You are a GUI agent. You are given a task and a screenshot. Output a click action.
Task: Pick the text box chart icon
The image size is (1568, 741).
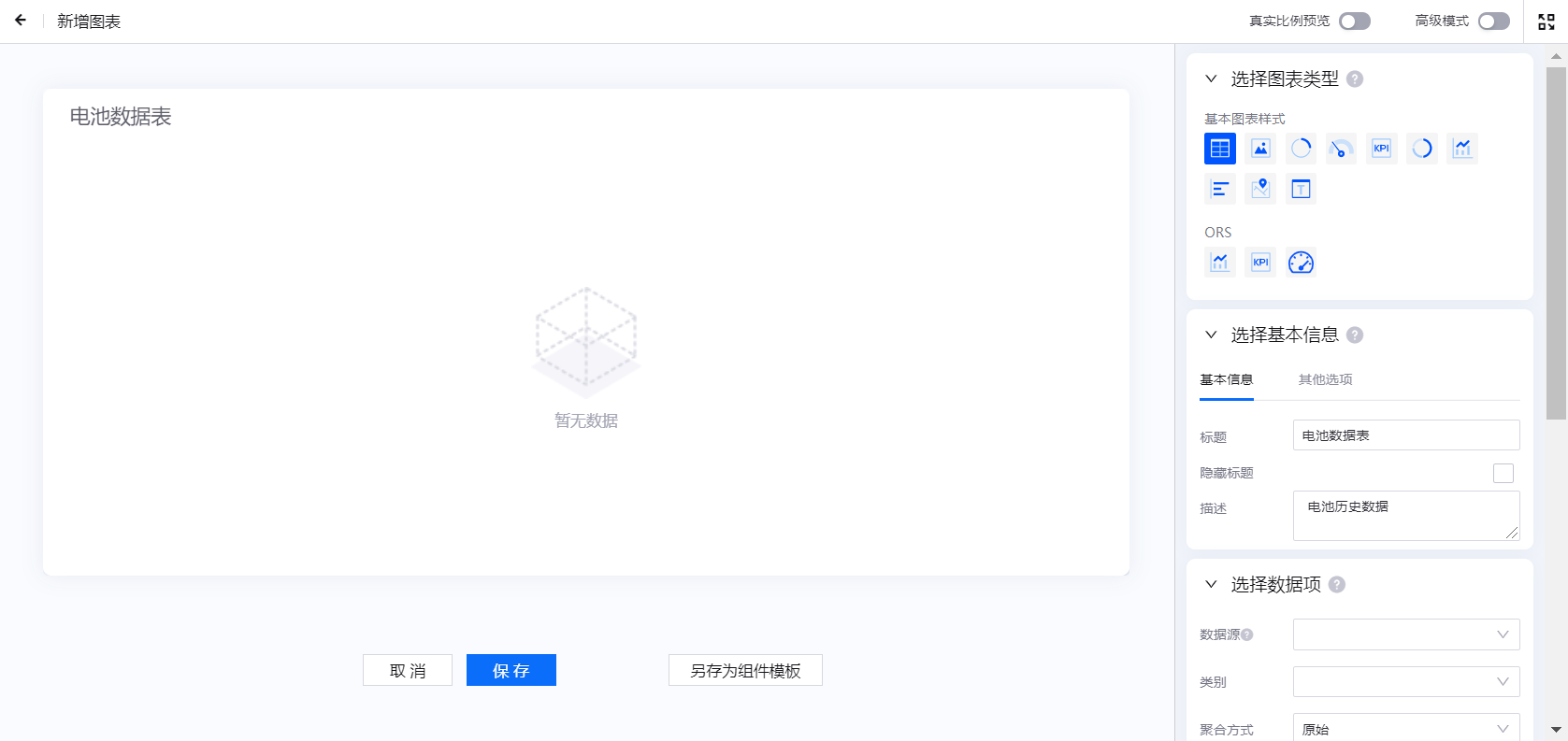[x=1301, y=190]
